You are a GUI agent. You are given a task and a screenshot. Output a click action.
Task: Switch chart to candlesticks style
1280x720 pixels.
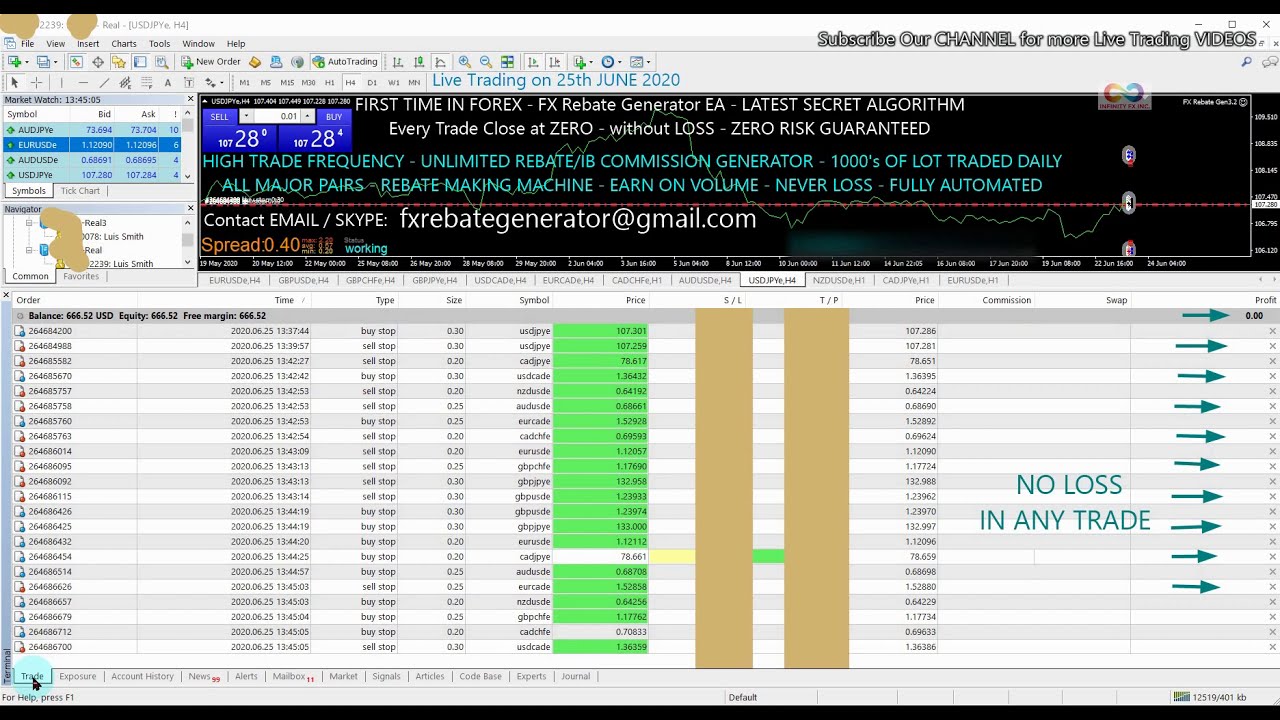click(419, 62)
